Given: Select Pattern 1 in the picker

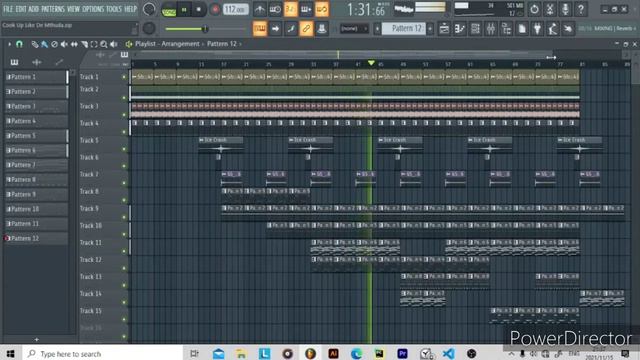Looking at the screenshot, I should [x=36, y=77].
